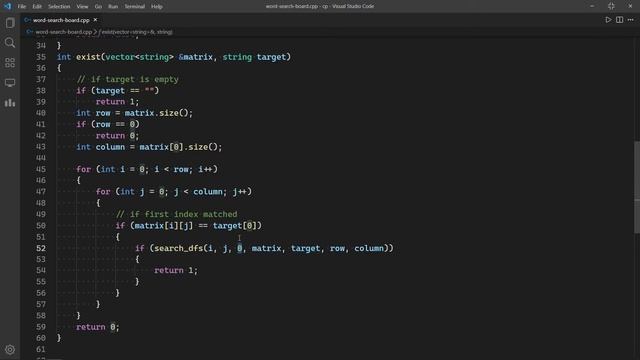
Task: Select the word-search-board.cpp editor tab
Action: point(61,20)
